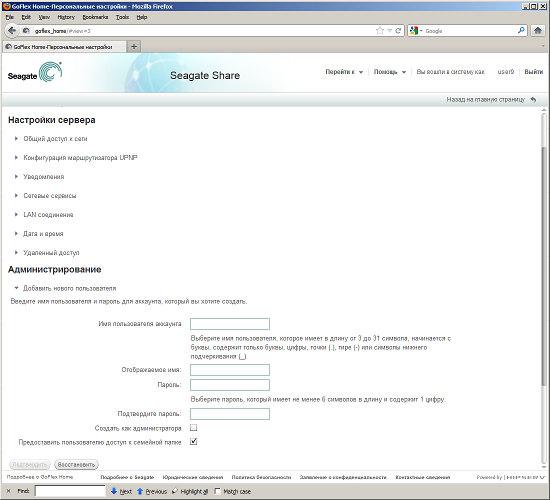
Task: Expand Удаленный доступ section
Action: [51, 253]
